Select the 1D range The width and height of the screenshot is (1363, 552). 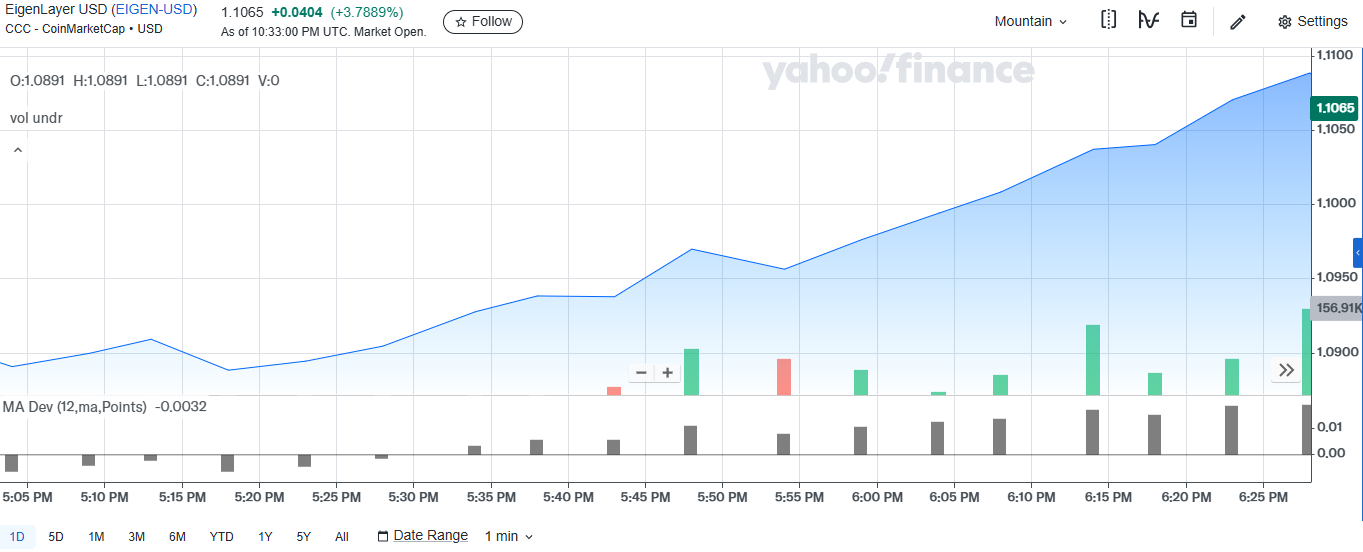17,536
